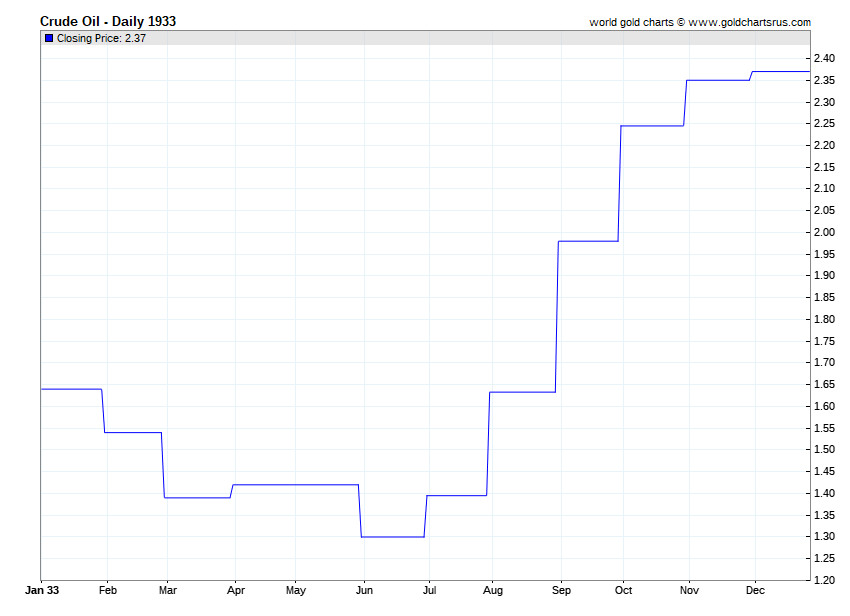Click the 1.65 price axis label
The width and height of the screenshot is (850, 616).
(x=825, y=384)
